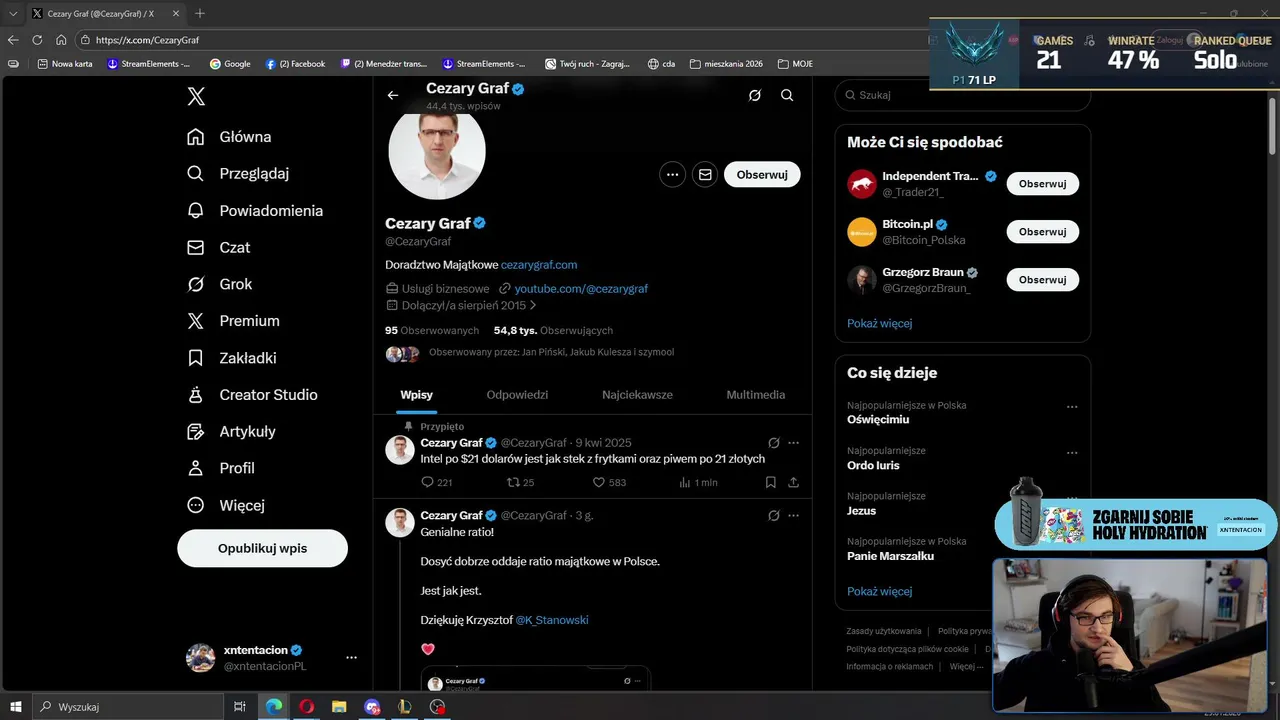1280x720 pixels.
Task: Click Obserwuj button on Cezary Graf profile
Action: click(x=762, y=174)
